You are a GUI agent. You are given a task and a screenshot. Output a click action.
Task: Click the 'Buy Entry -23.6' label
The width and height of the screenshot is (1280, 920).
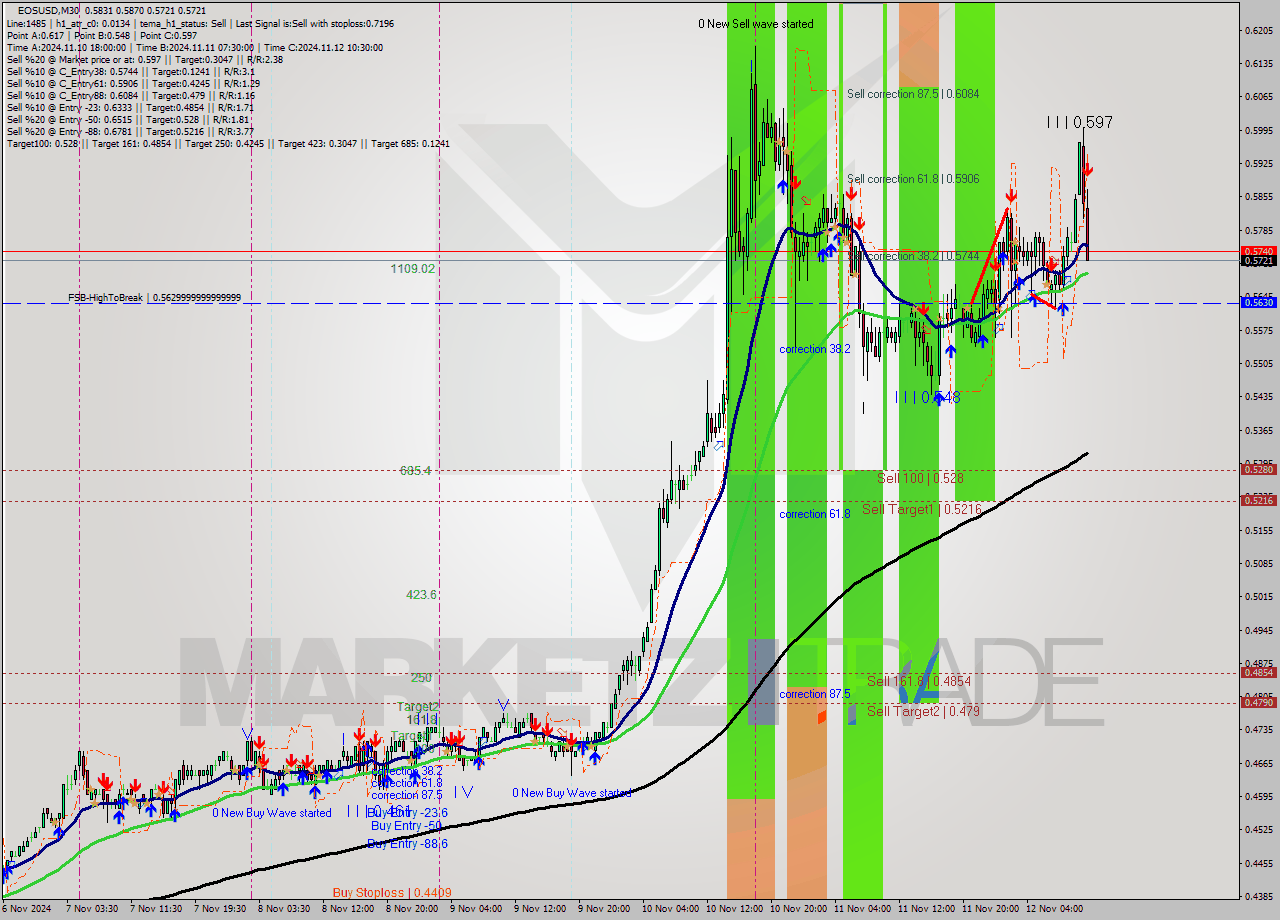(x=409, y=813)
